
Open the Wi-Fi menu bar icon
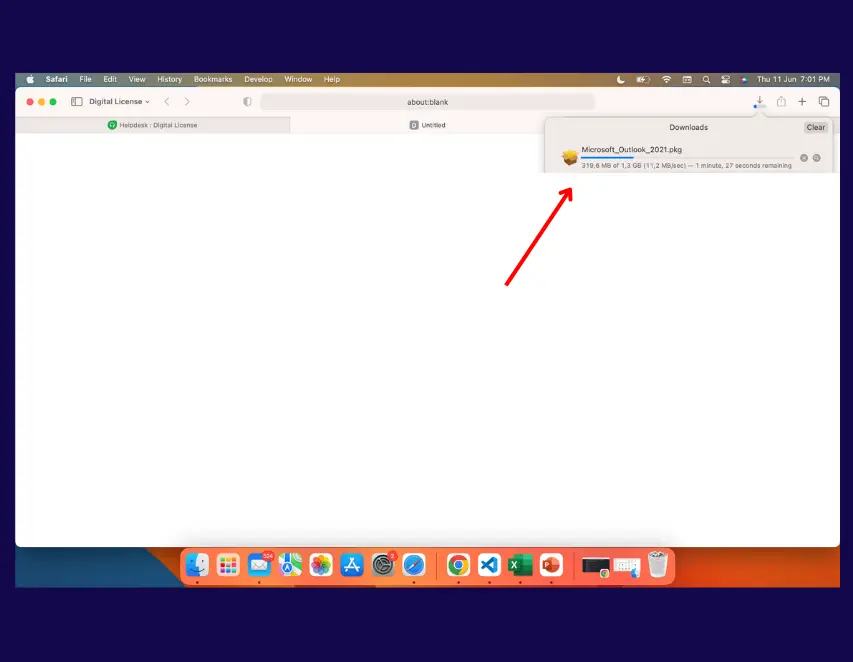[666, 79]
